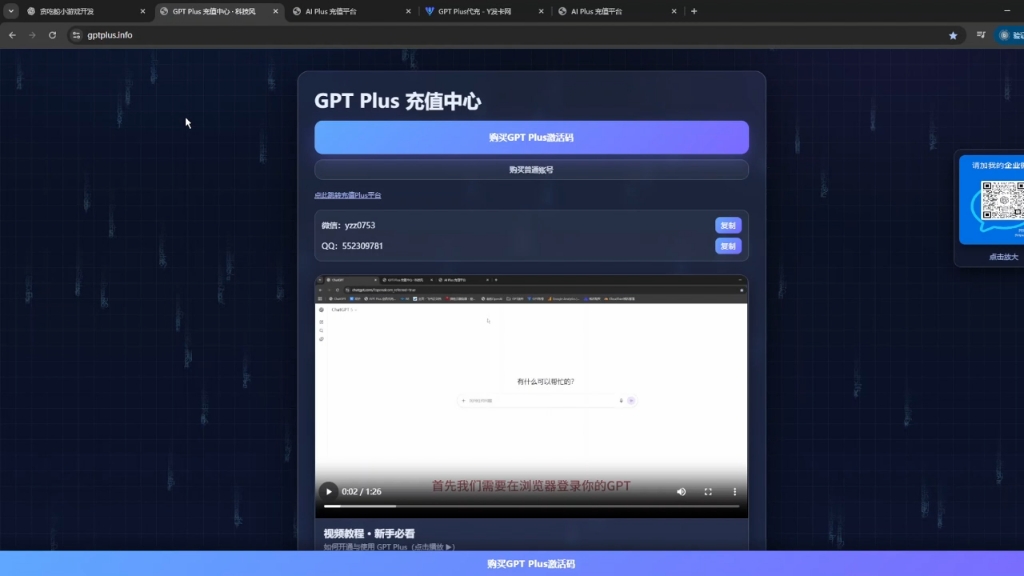Open site information icon in address bar
The width and height of the screenshot is (1024, 576).
click(76, 35)
